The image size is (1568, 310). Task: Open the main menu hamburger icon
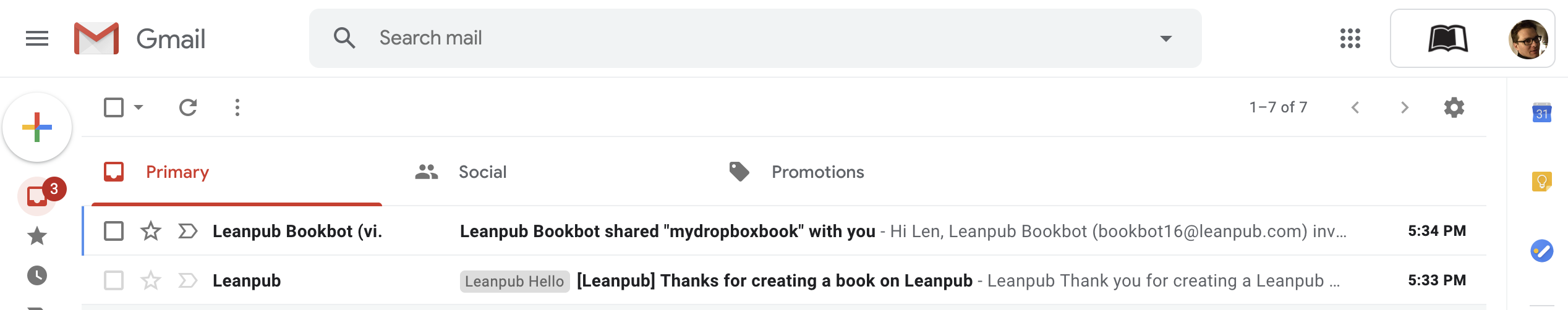[x=37, y=39]
